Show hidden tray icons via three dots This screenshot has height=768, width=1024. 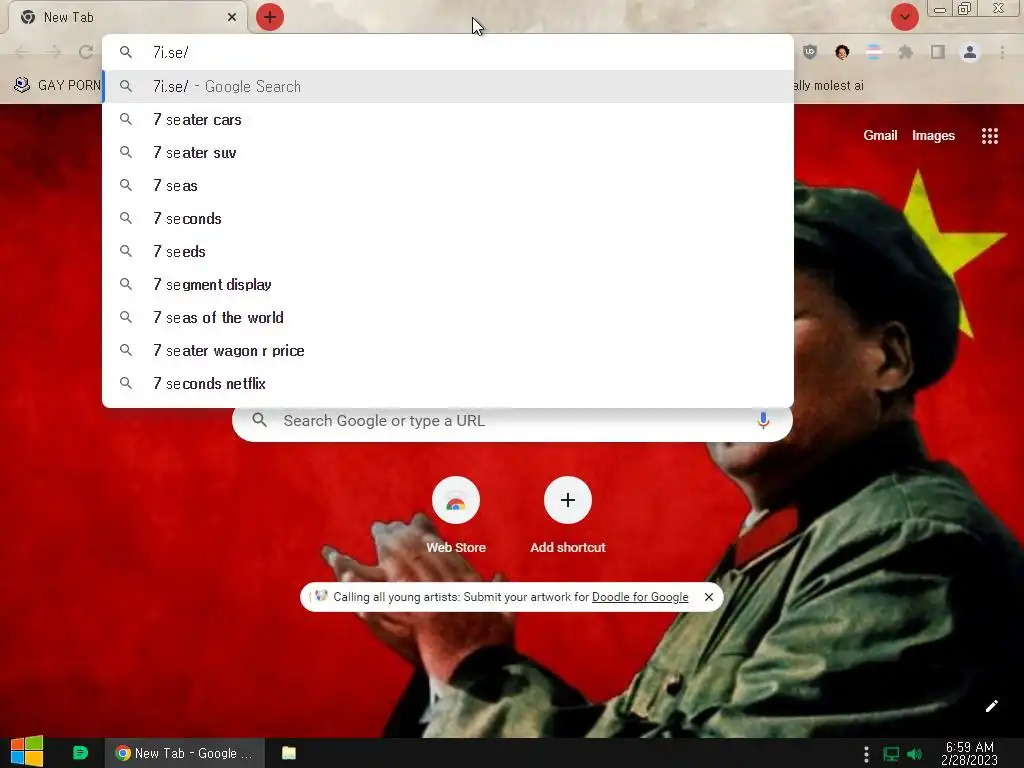[x=866, y=754]
